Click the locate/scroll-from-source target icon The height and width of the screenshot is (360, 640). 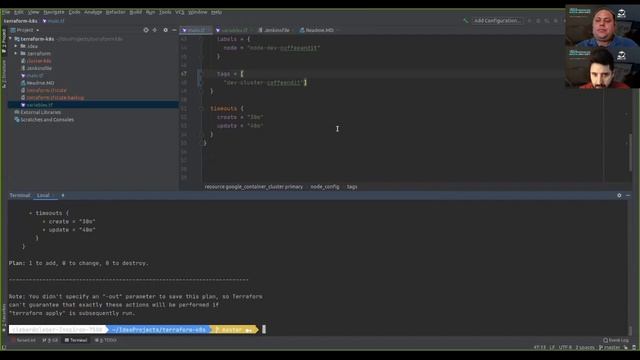[146, 30]
